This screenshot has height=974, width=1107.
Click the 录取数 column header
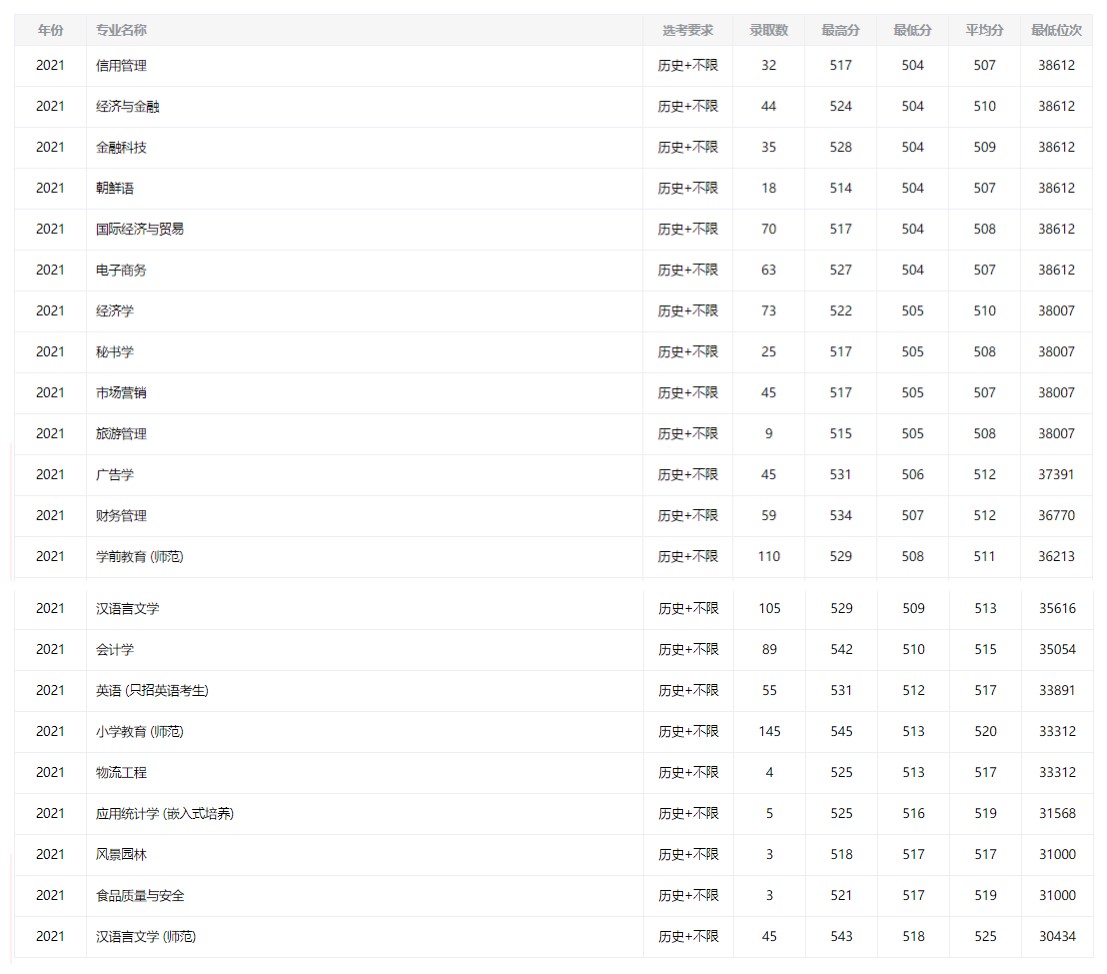coord(768,30)
